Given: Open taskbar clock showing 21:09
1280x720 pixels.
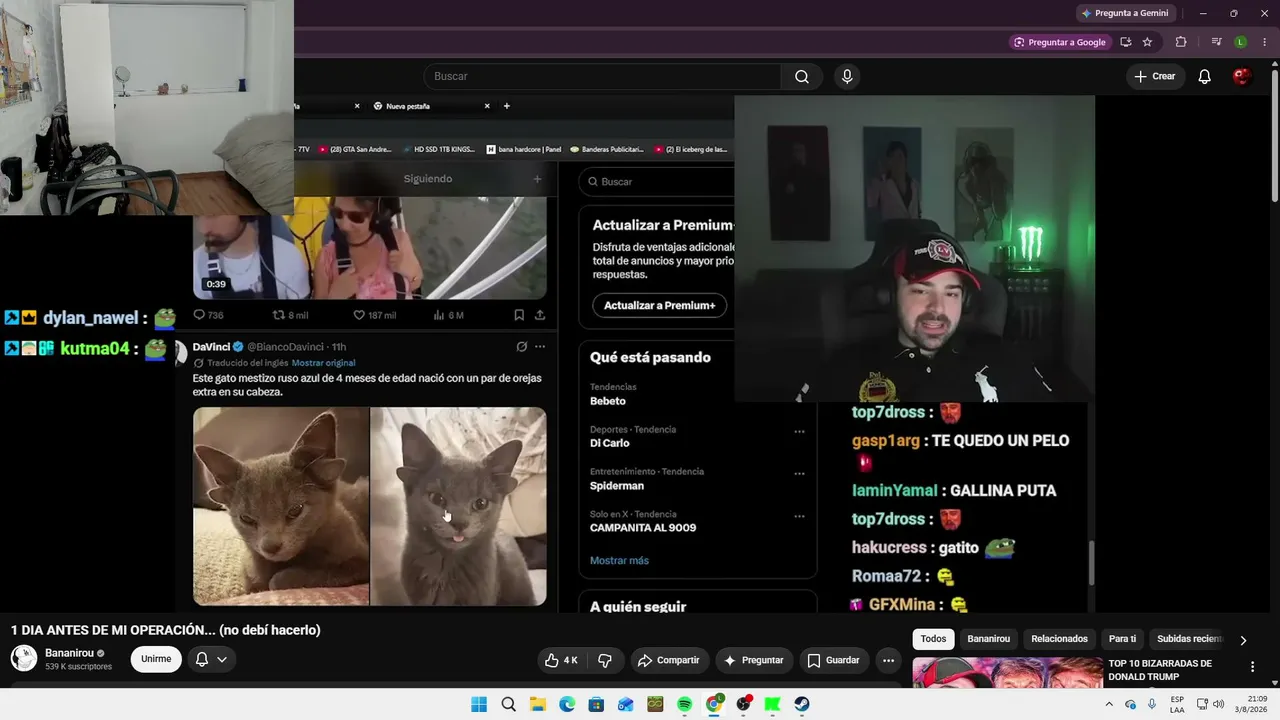Looking at the screenshot, I should coord(1249,704).
